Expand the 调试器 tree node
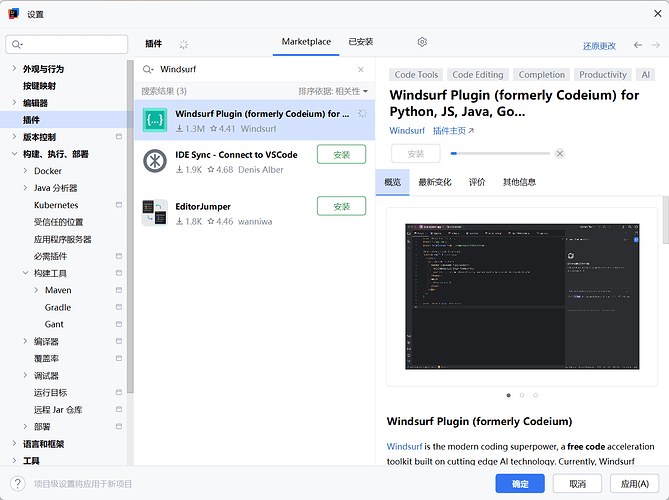 click(x=25, y=375)
